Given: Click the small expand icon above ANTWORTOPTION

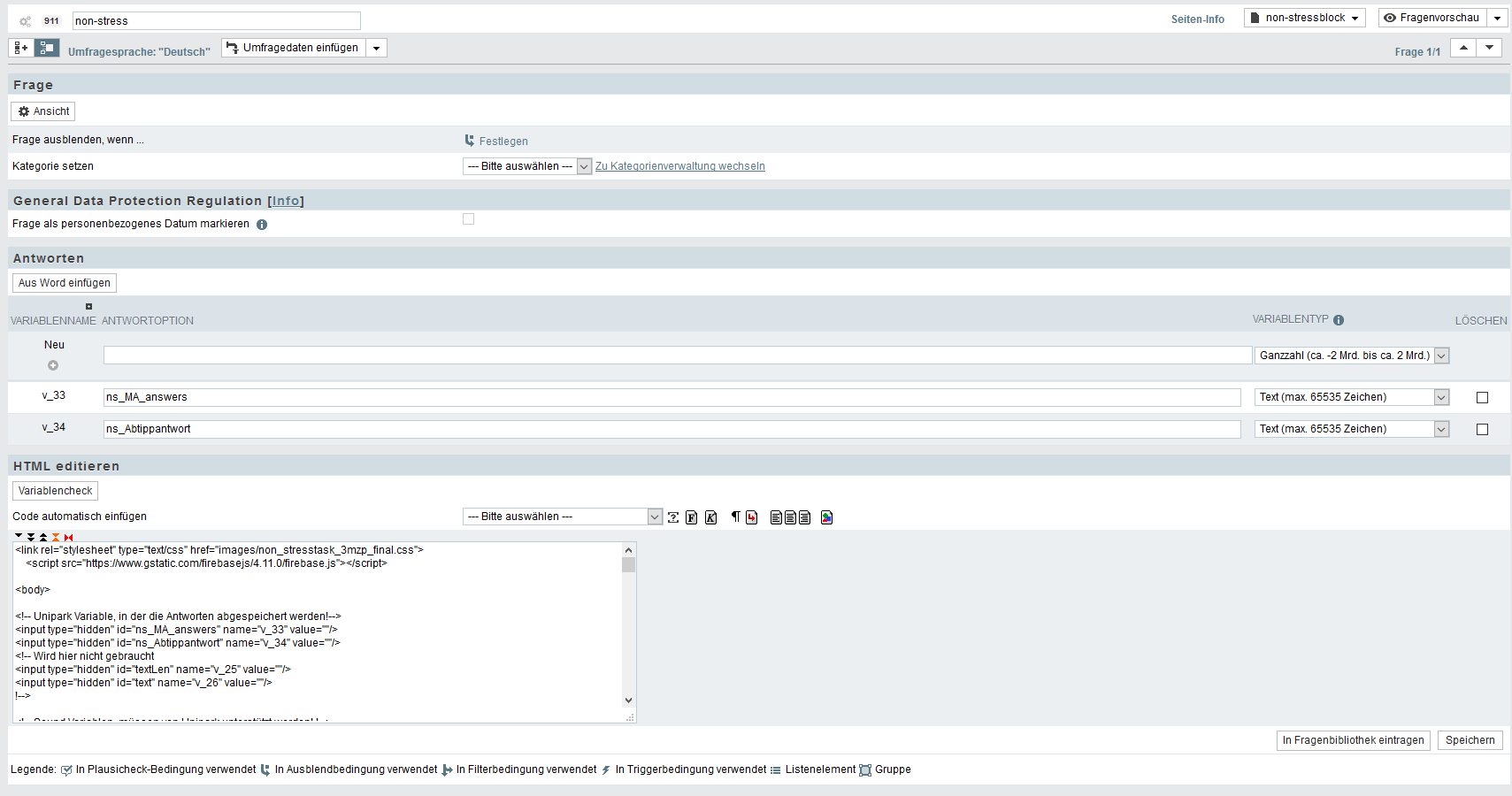Looking at the screenshot, I should tap(88, 307).
